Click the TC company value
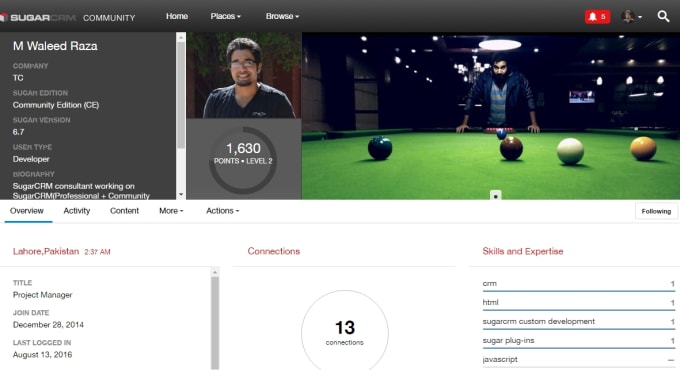680x370 pixels. pos(18,78)
